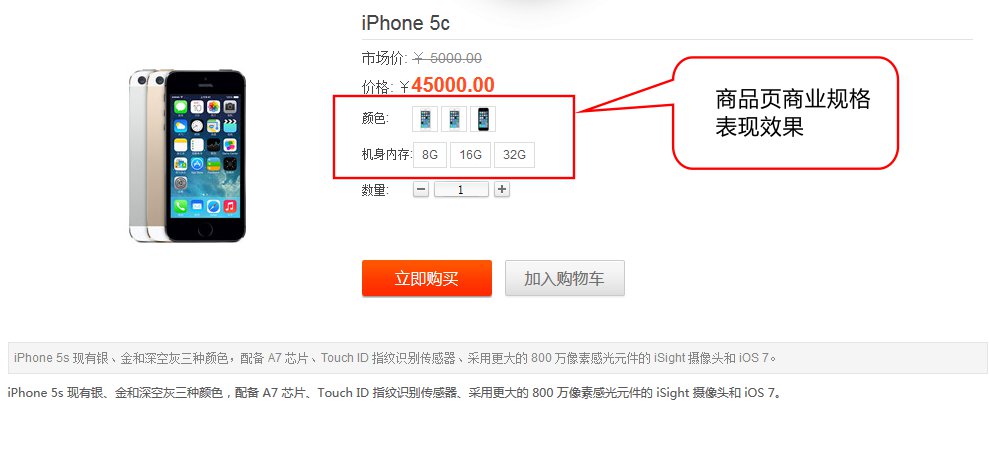Viewport: 989px width, 465px height.
Task: Click the quantity input field showing 1
Action: click(x=461, y=189)
